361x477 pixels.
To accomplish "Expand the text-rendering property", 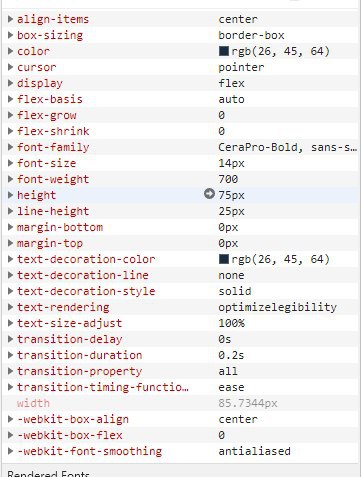I will pyautogui.click(x=10, y=307).
